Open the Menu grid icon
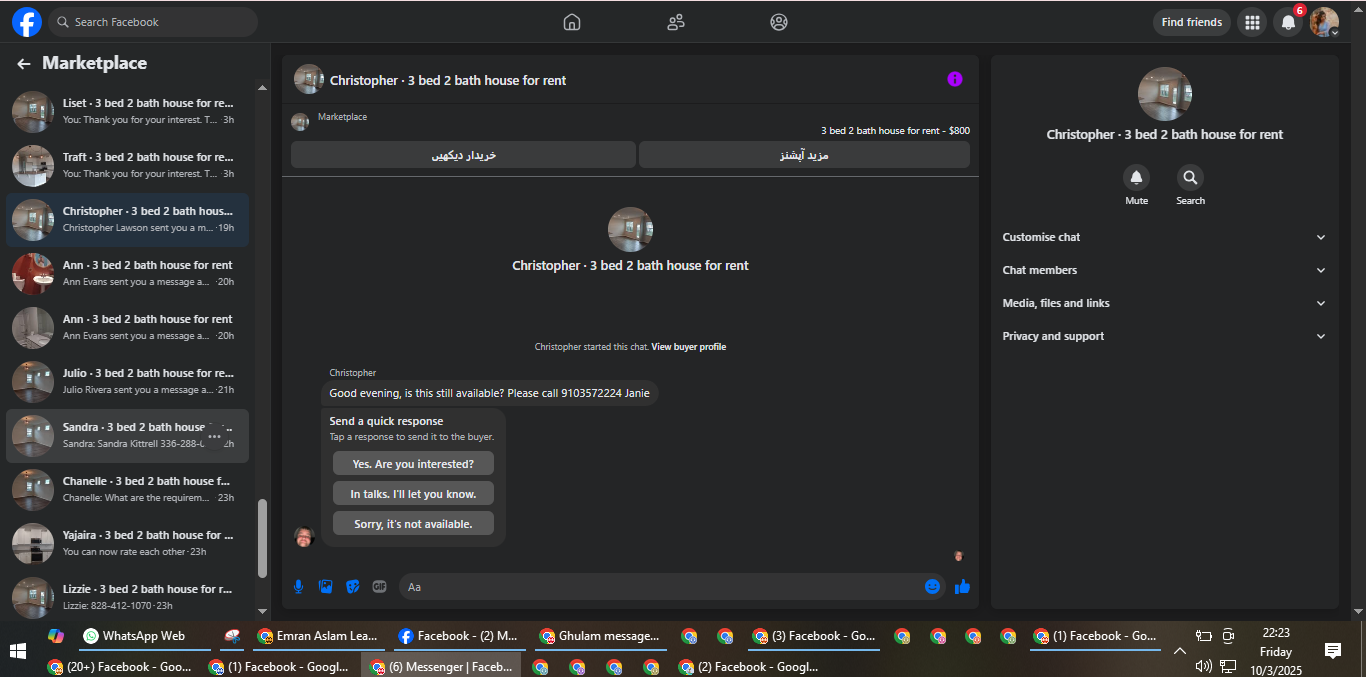Screen dimensions: 1366x677 1252,22
